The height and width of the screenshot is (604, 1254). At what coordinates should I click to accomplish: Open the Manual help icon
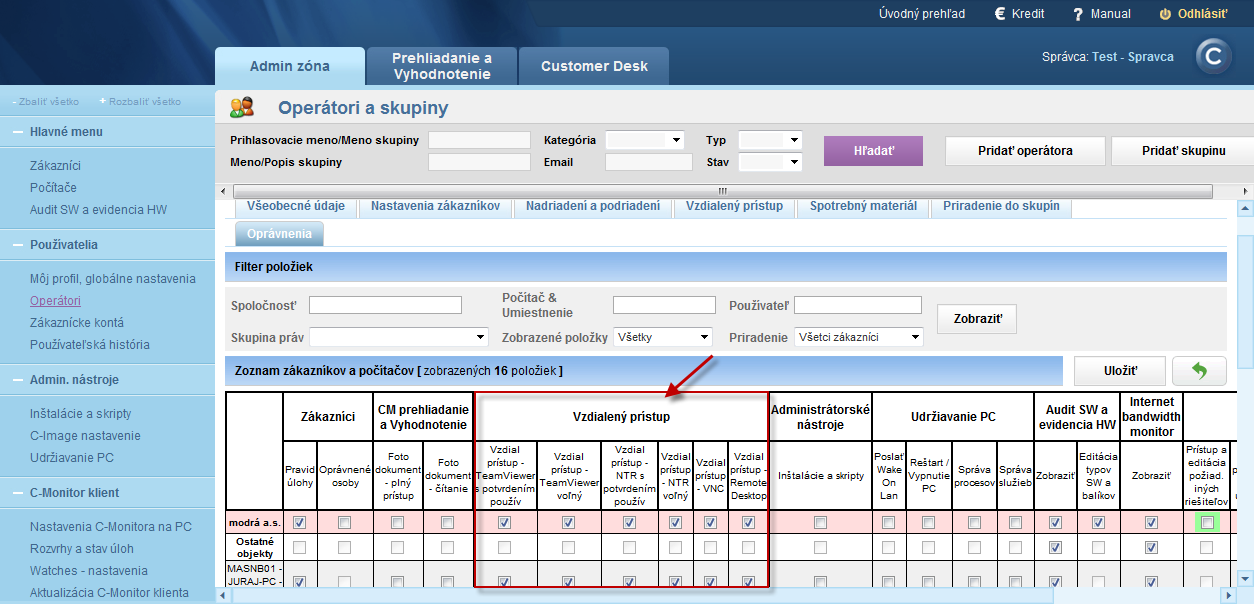pos(1078,14)
